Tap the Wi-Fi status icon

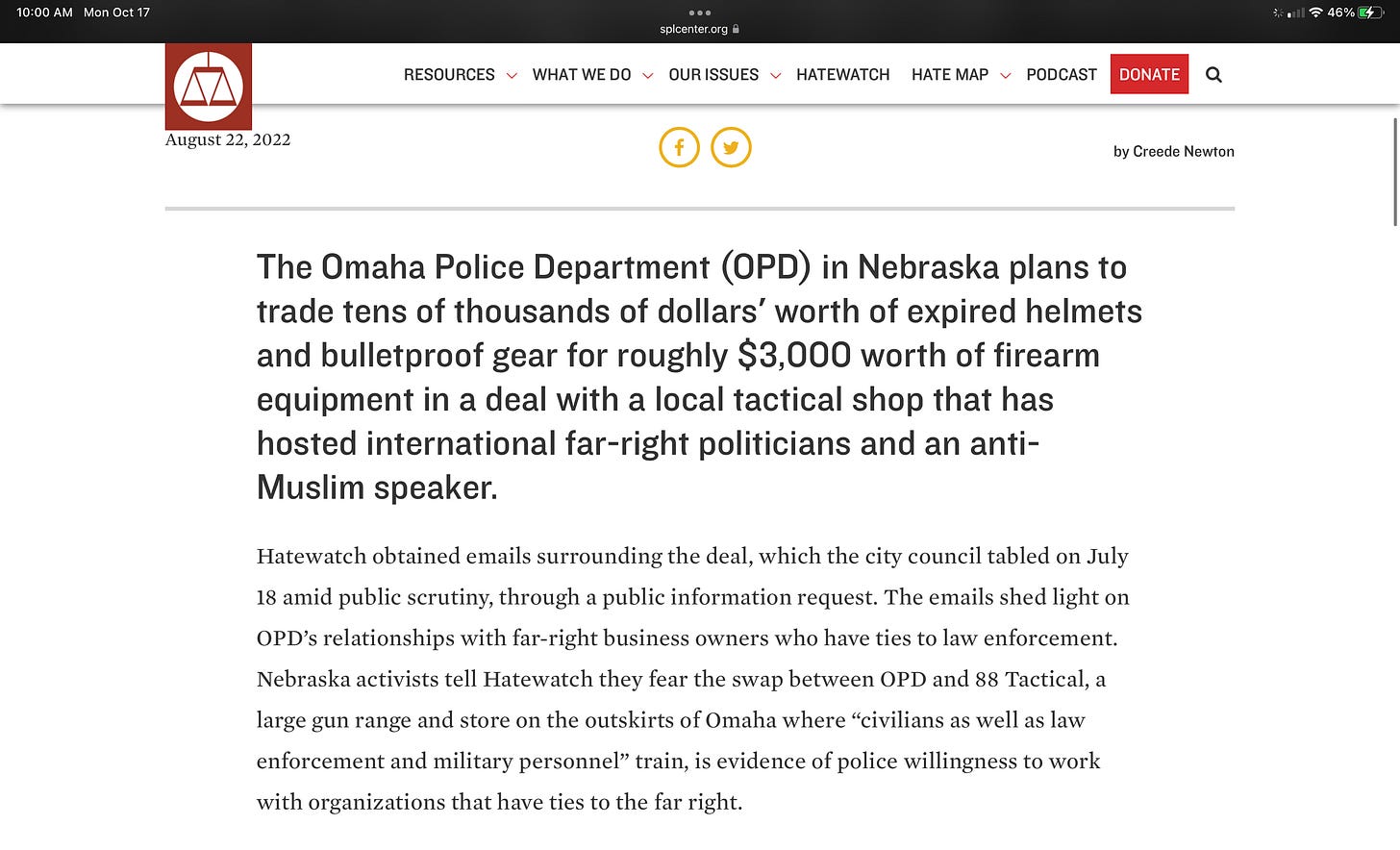[x=1316, y=12]
